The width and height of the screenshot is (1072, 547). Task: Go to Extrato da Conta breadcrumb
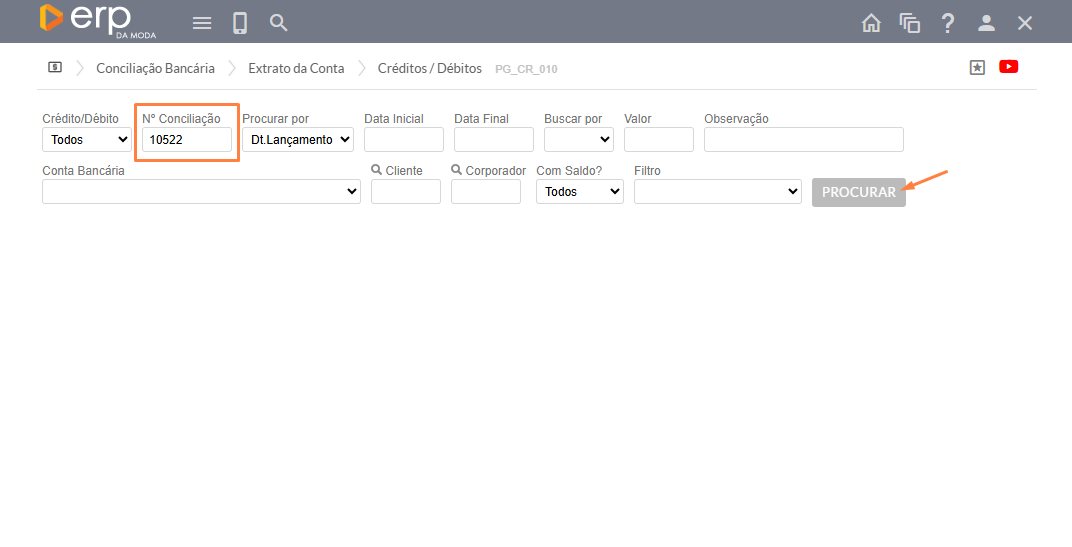pos(296,69)
